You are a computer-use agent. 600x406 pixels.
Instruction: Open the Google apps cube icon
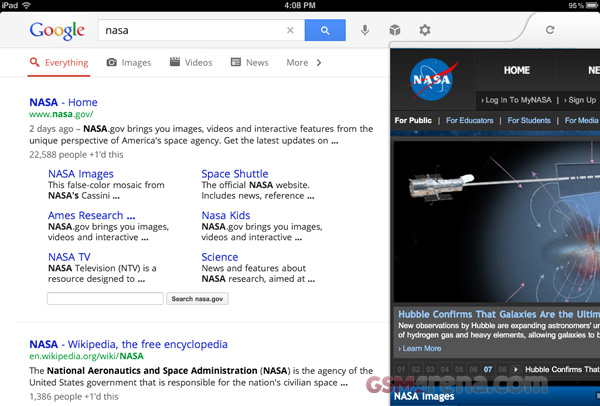395,30
